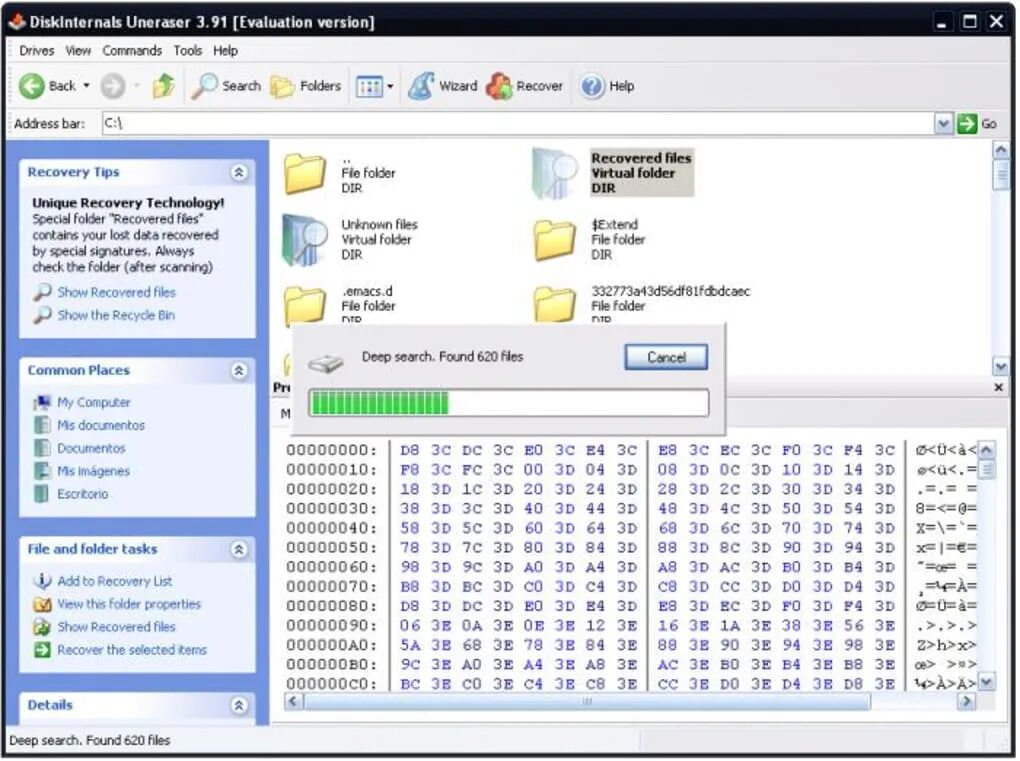Viewport: 1020px width, 761px height.
Task: Click Add to Recovery List
Action: pyautogui.click(x=114, y=581)
